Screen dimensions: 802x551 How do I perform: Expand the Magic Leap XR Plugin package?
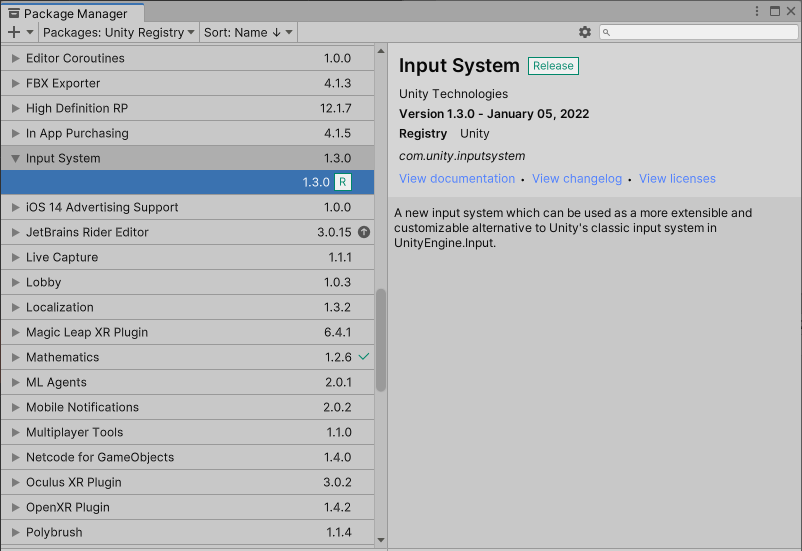[15, 333]
